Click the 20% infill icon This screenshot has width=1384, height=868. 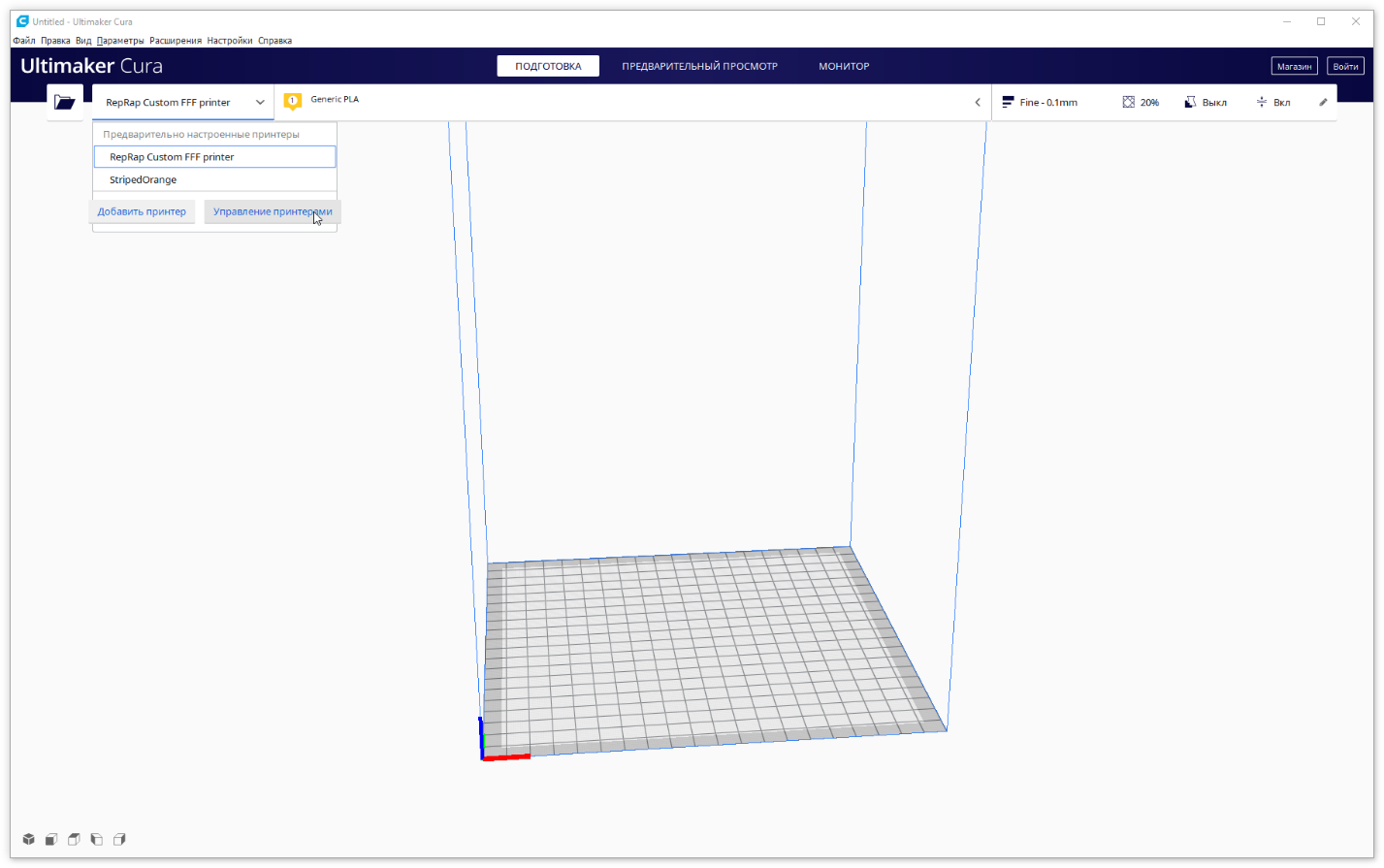(1129, 102)
